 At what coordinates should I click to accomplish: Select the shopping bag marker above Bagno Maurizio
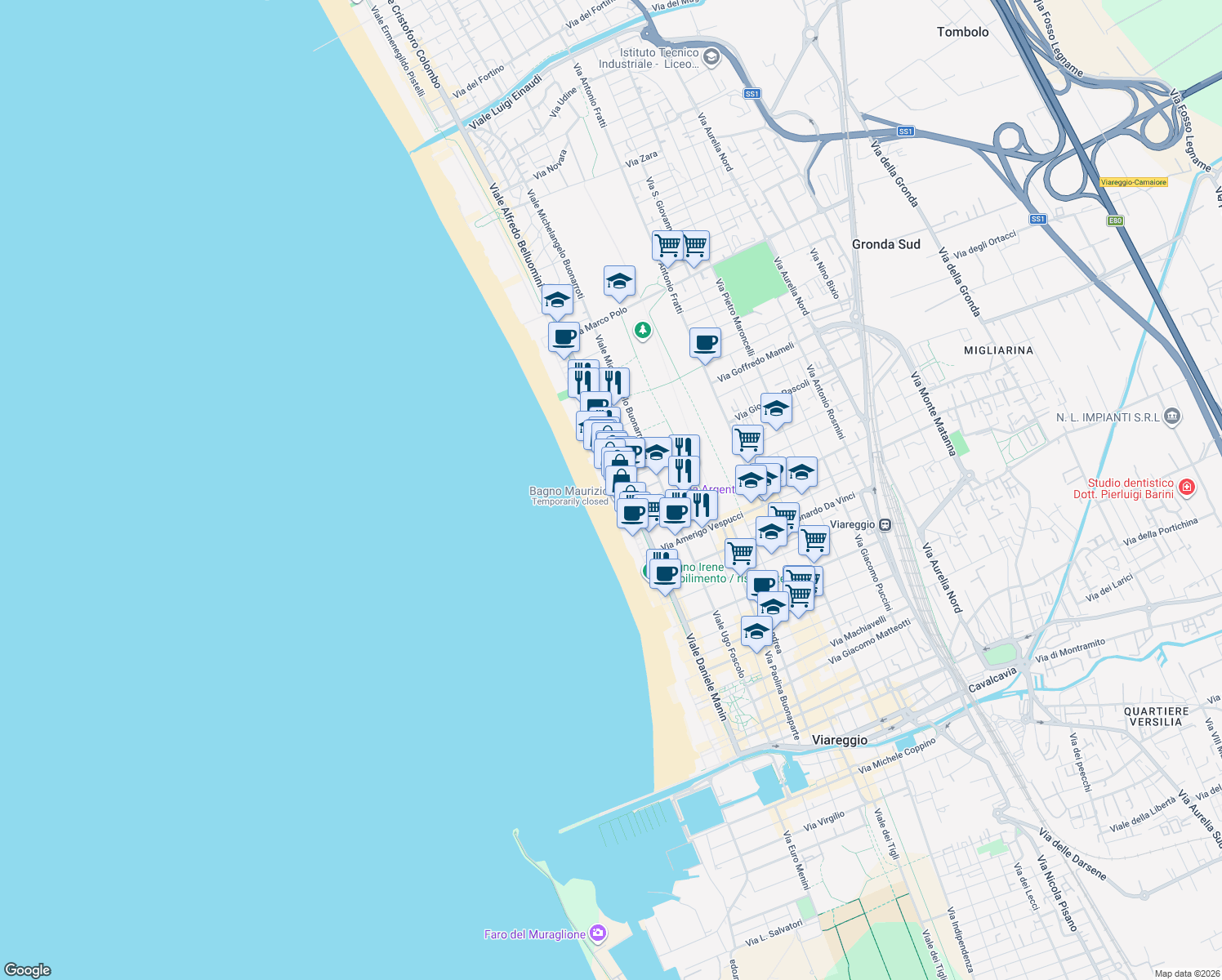point(621,479)
